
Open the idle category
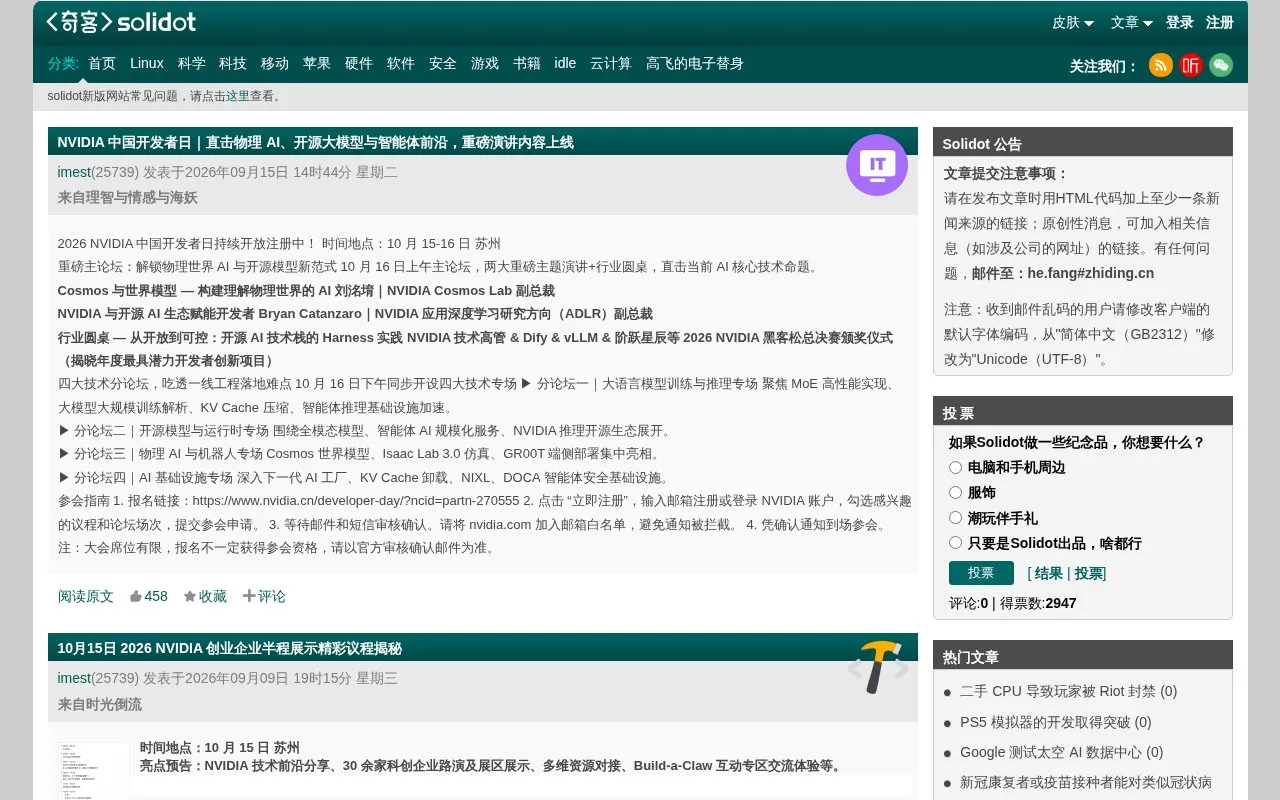(x=565, y=63)
